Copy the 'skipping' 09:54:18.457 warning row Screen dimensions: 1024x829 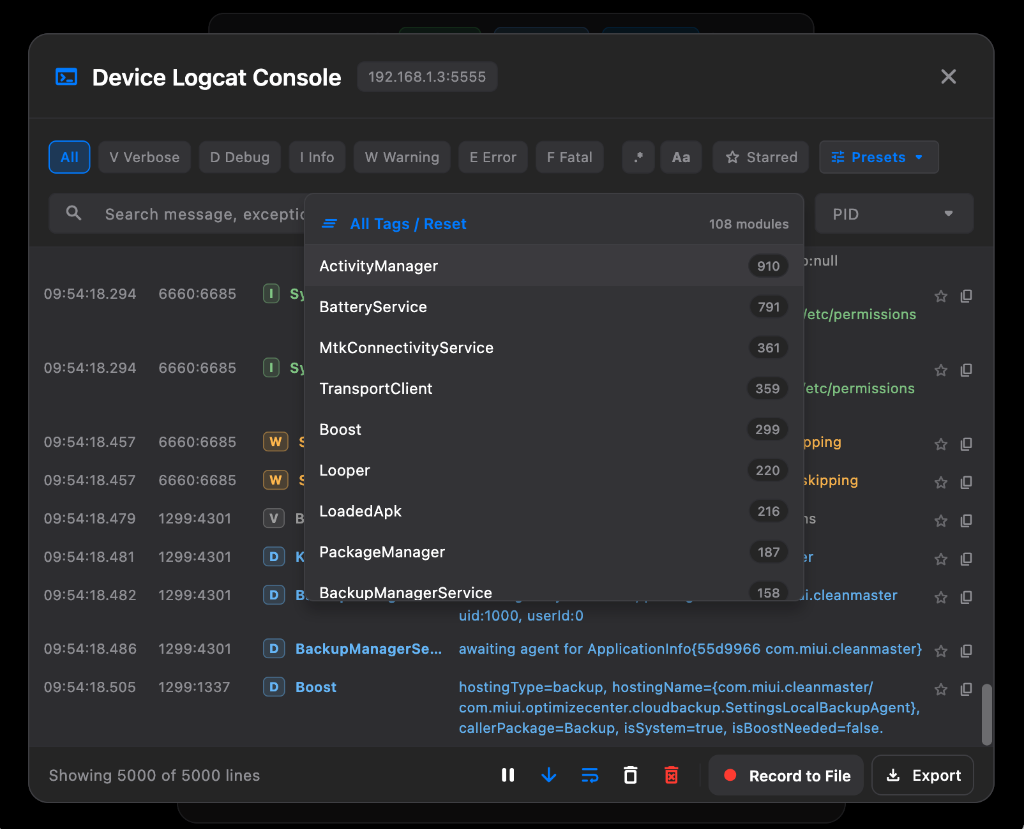[967, 482]
